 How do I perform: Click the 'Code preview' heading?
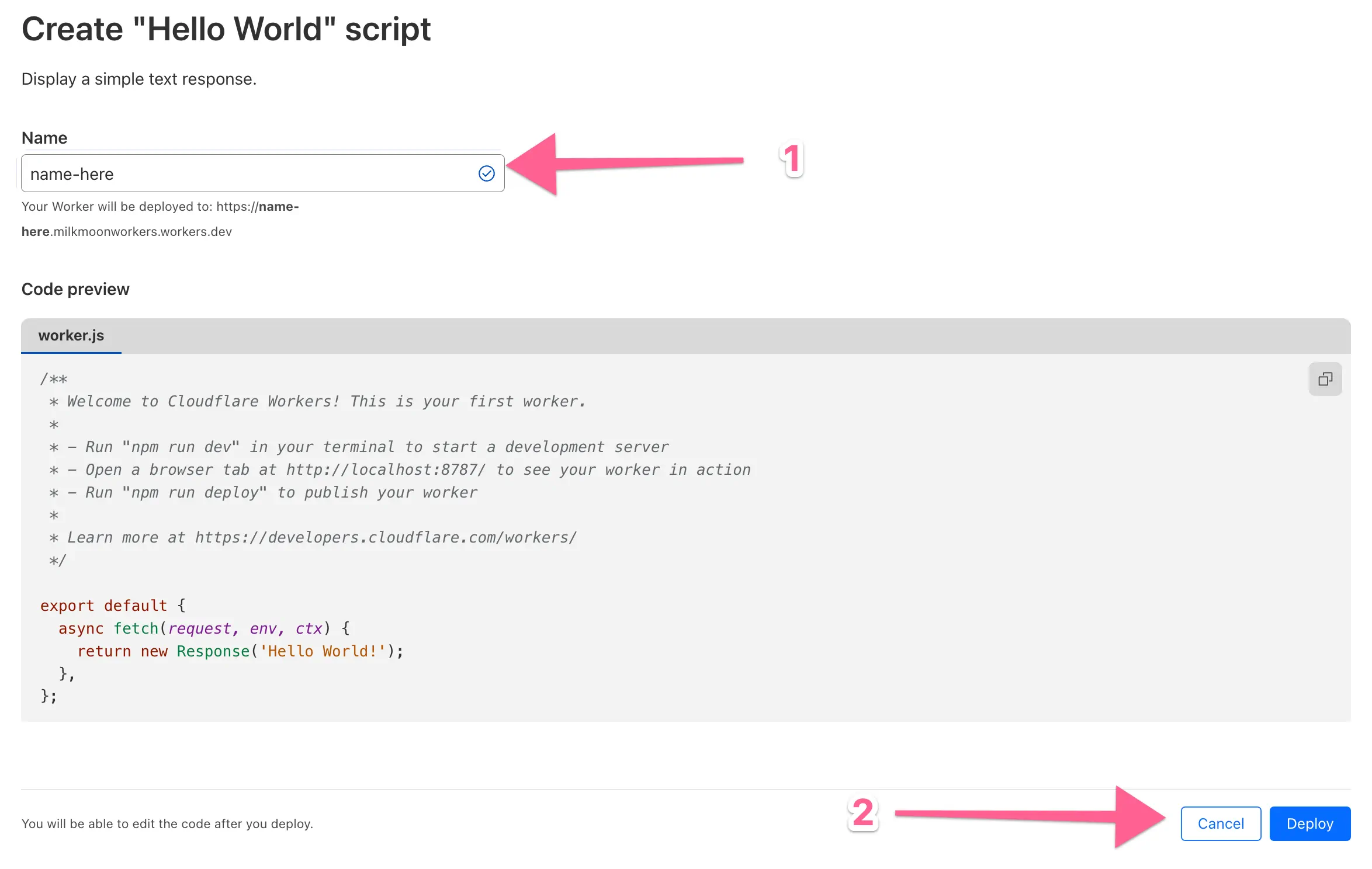[x=75, y=289]
